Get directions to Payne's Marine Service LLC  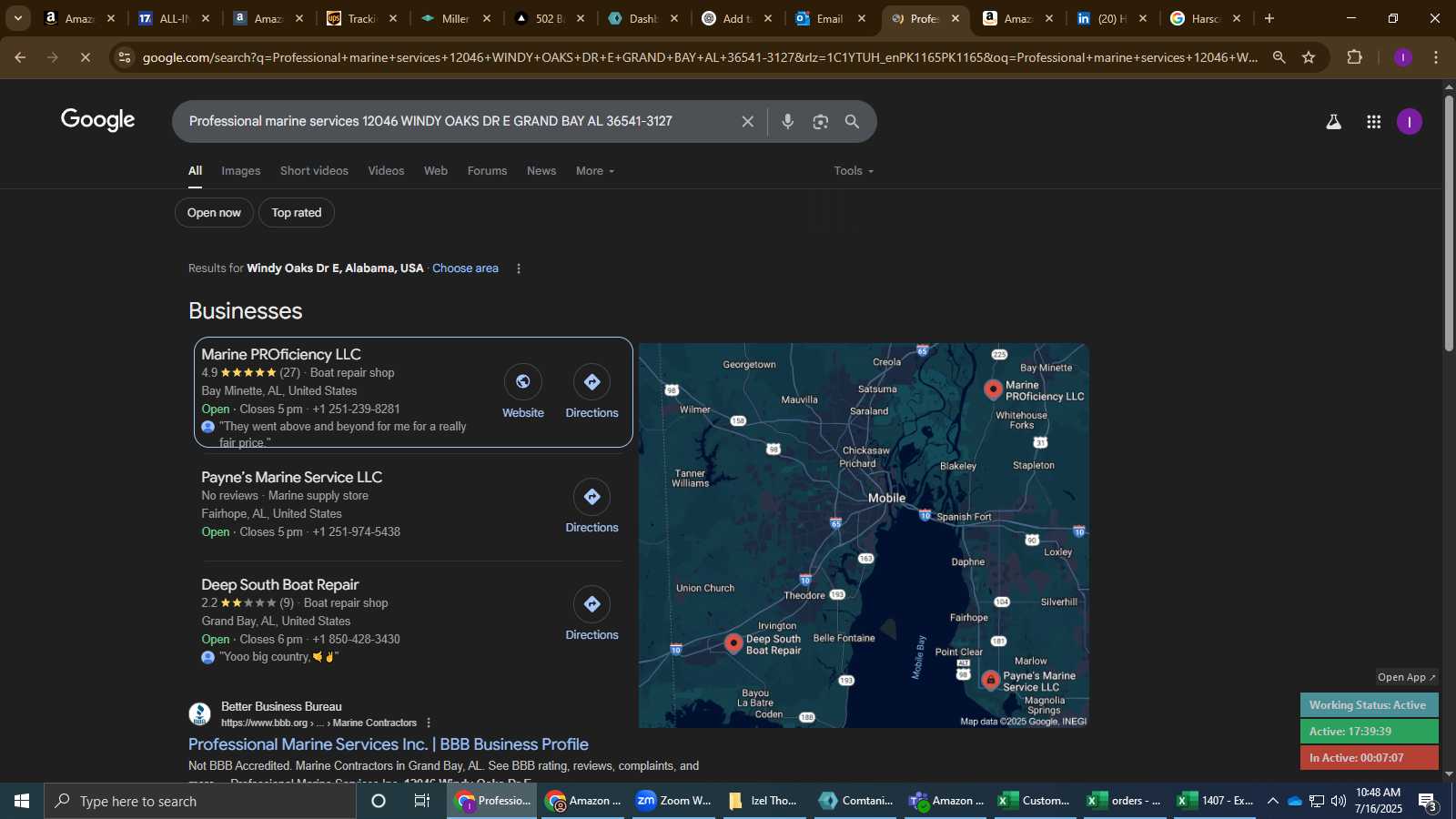coord(592,497)
